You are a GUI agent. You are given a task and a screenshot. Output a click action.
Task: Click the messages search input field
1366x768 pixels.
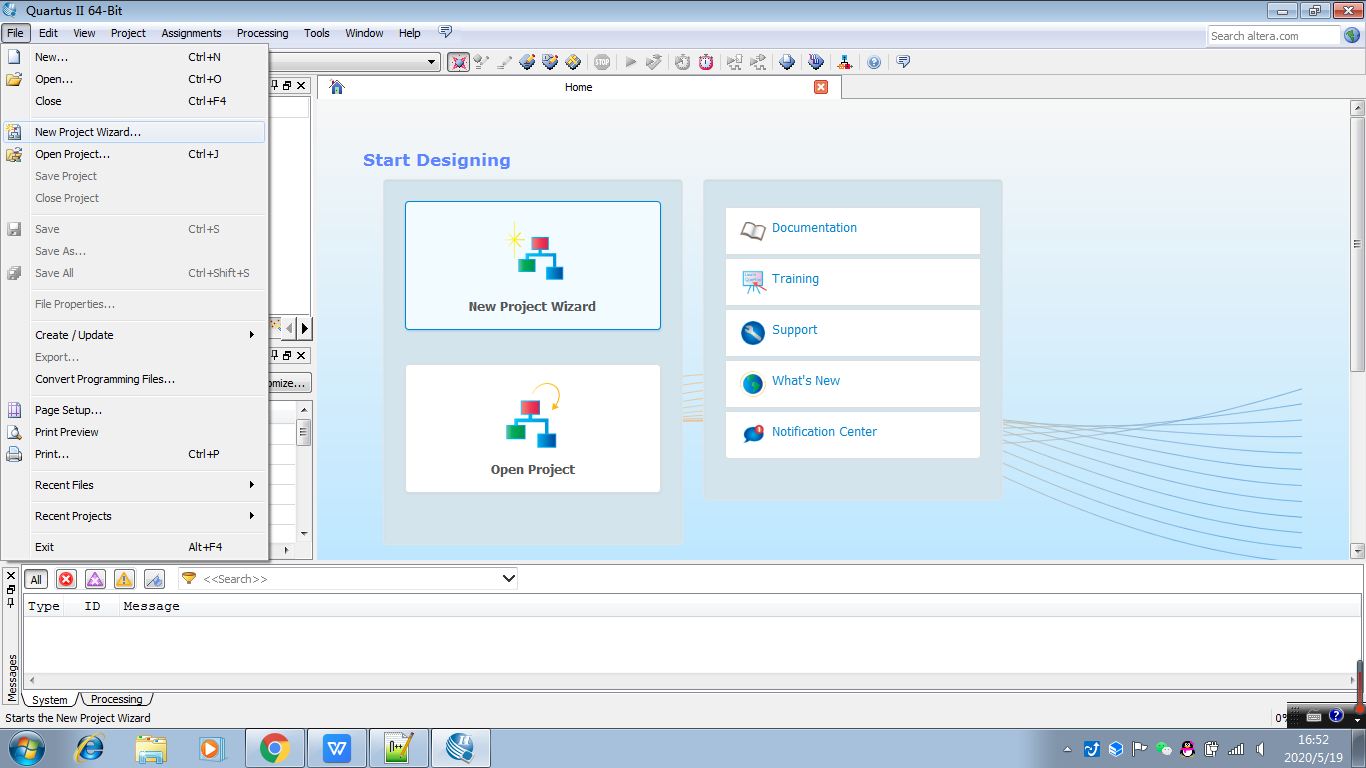tap(347, 579)
